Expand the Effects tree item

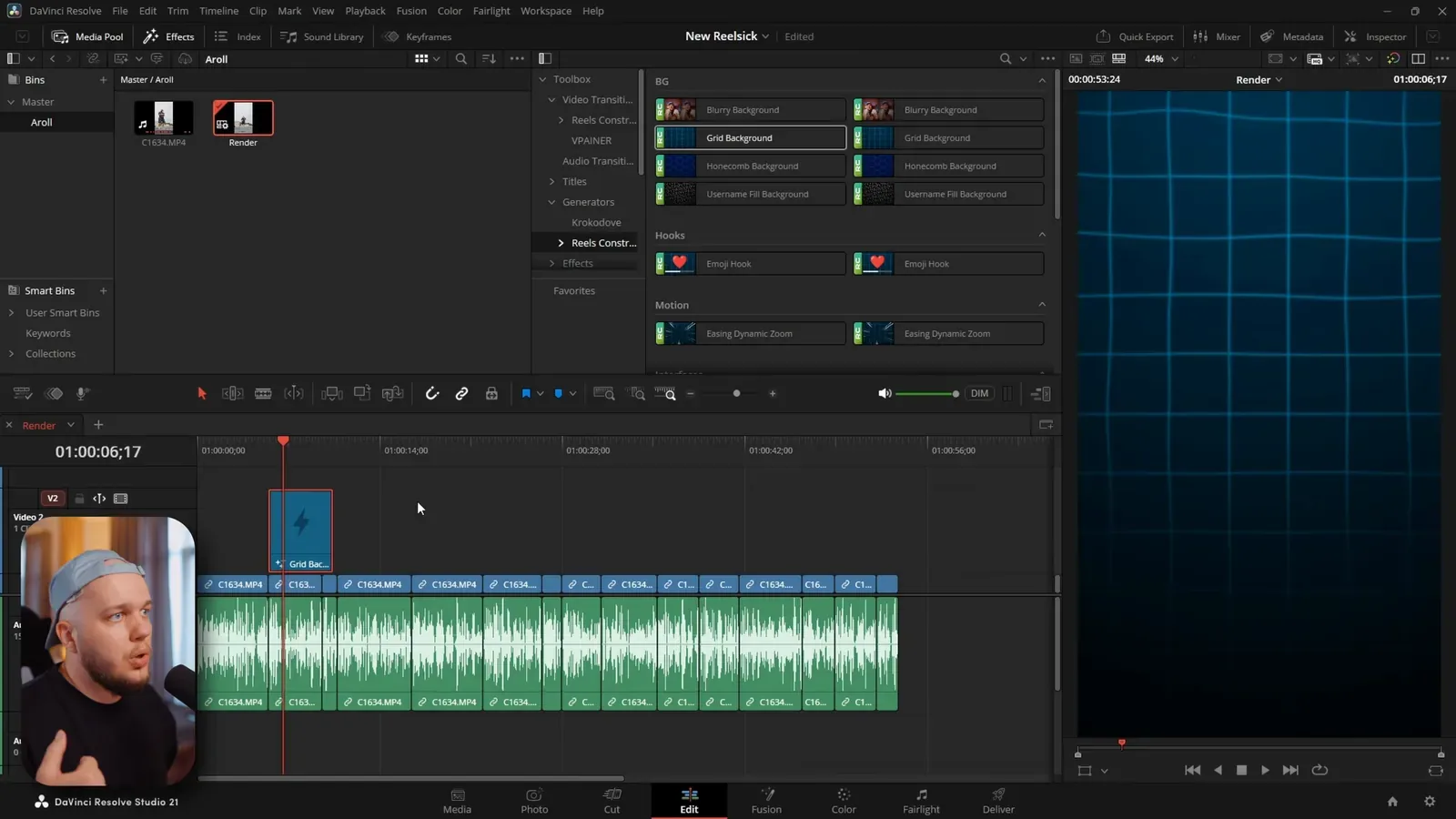pyautogui.click(x=551, y=263)
